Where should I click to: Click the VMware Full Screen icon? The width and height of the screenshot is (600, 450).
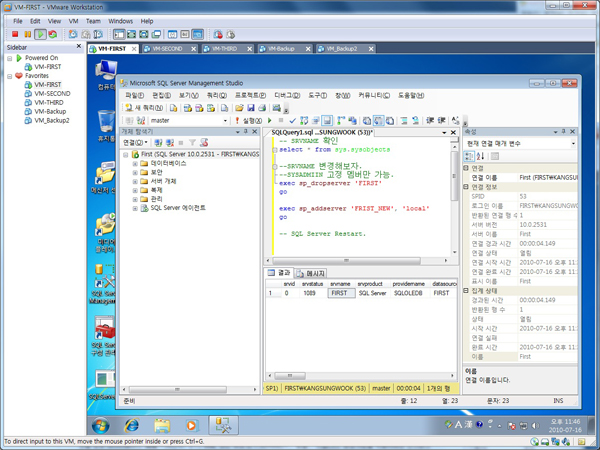click(143, 34)
